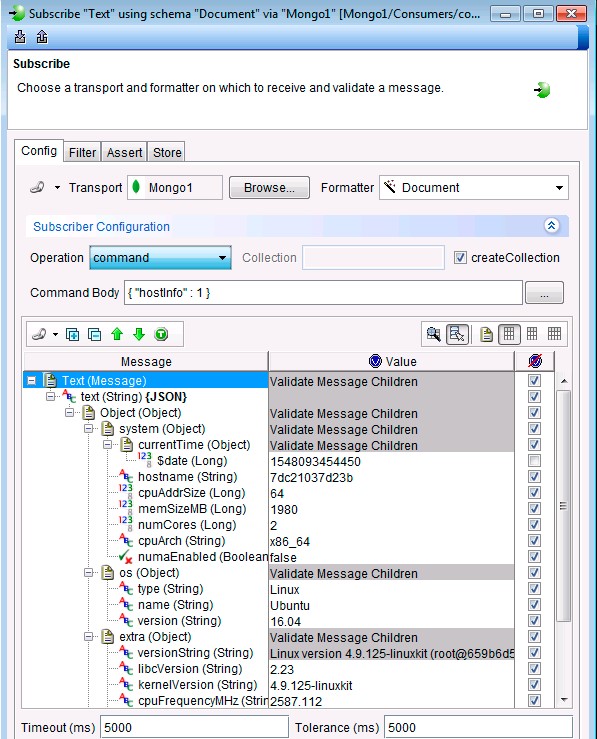Image resolution: width=597 pixels, height=739 pixels.
Task: Click the ellipsis button beside Command Body
Action: [x=544, y=293]
